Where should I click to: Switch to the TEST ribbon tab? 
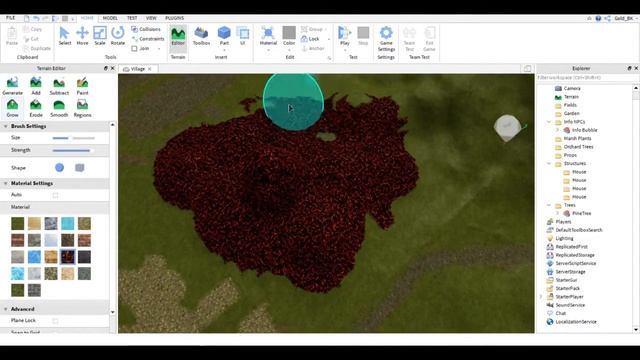pos(132,18)
